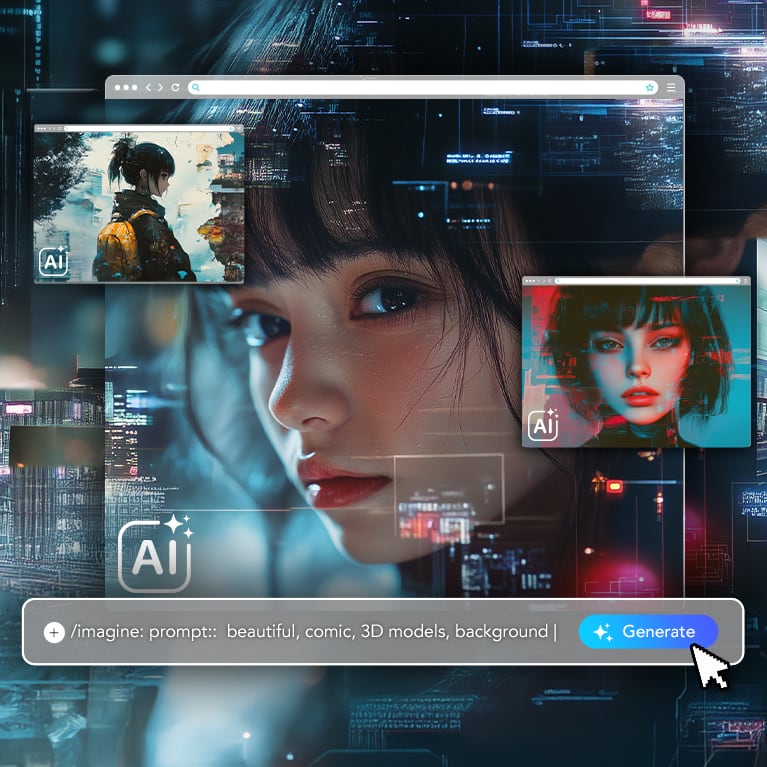Image resolution: width=767 pixels, height=767 pixels.
Task: Click the search magnifier icon in address bar
Action: pos(197,88)
